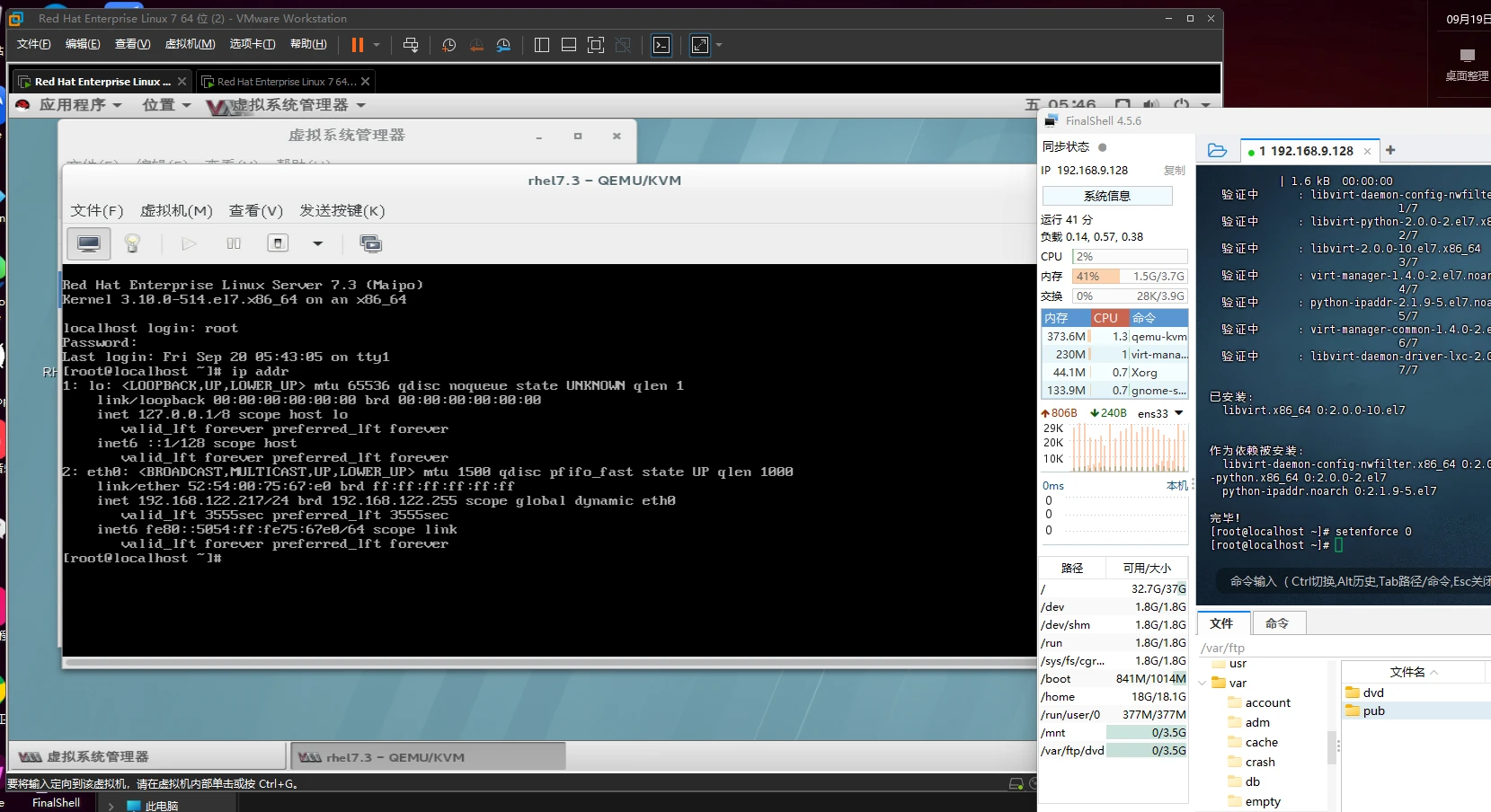The image size is (1491, 812).
Task: Open the snapshot manager wrench-clock icon
Action: click(503, 45)
